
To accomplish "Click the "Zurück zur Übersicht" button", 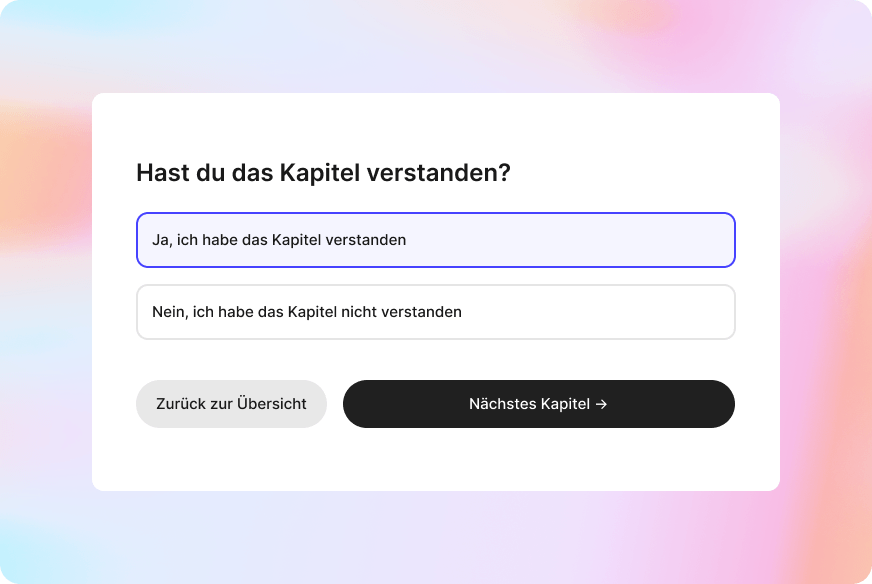I will tap(231, 404).
